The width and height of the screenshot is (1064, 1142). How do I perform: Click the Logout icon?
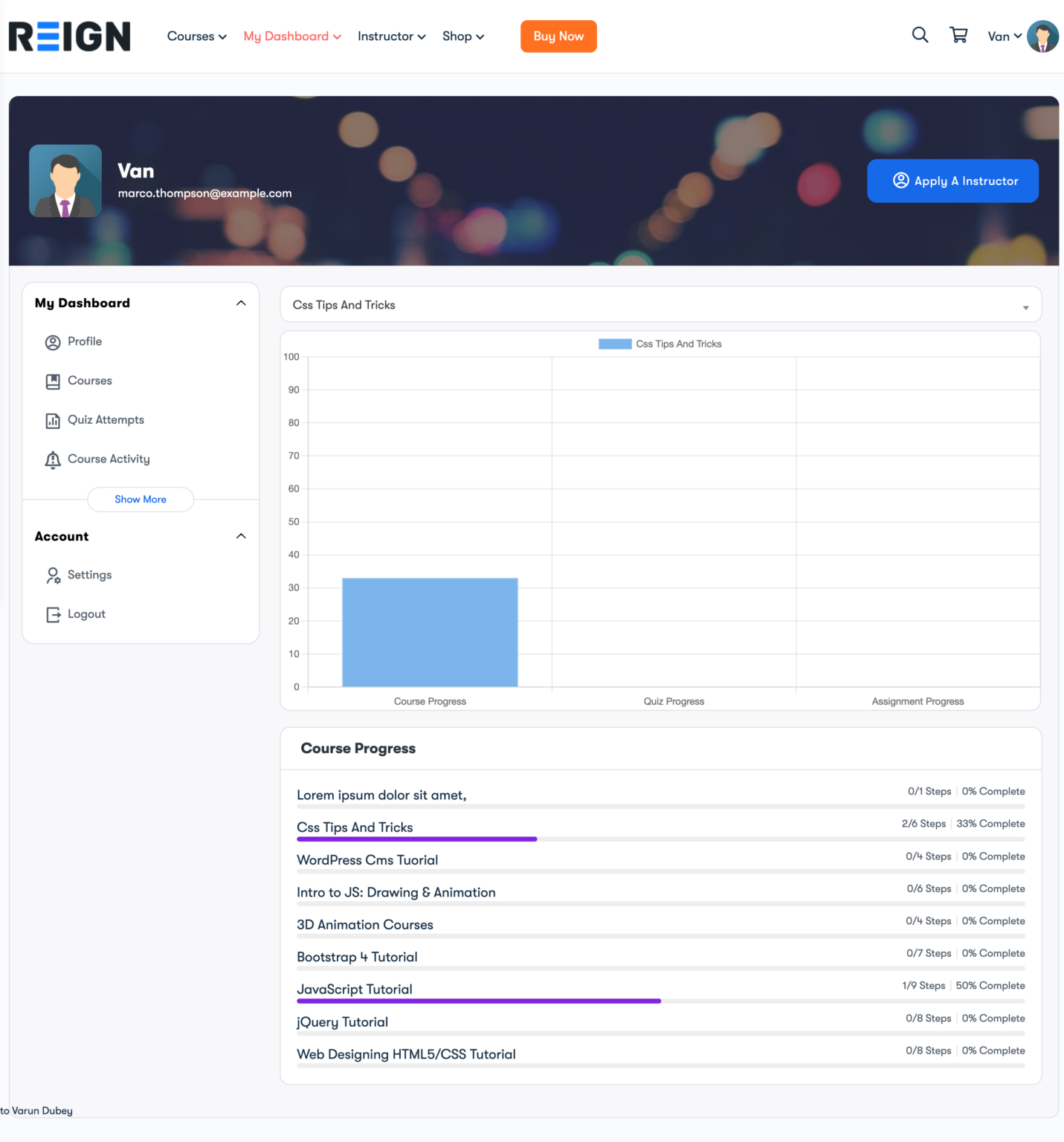(52, 614)
